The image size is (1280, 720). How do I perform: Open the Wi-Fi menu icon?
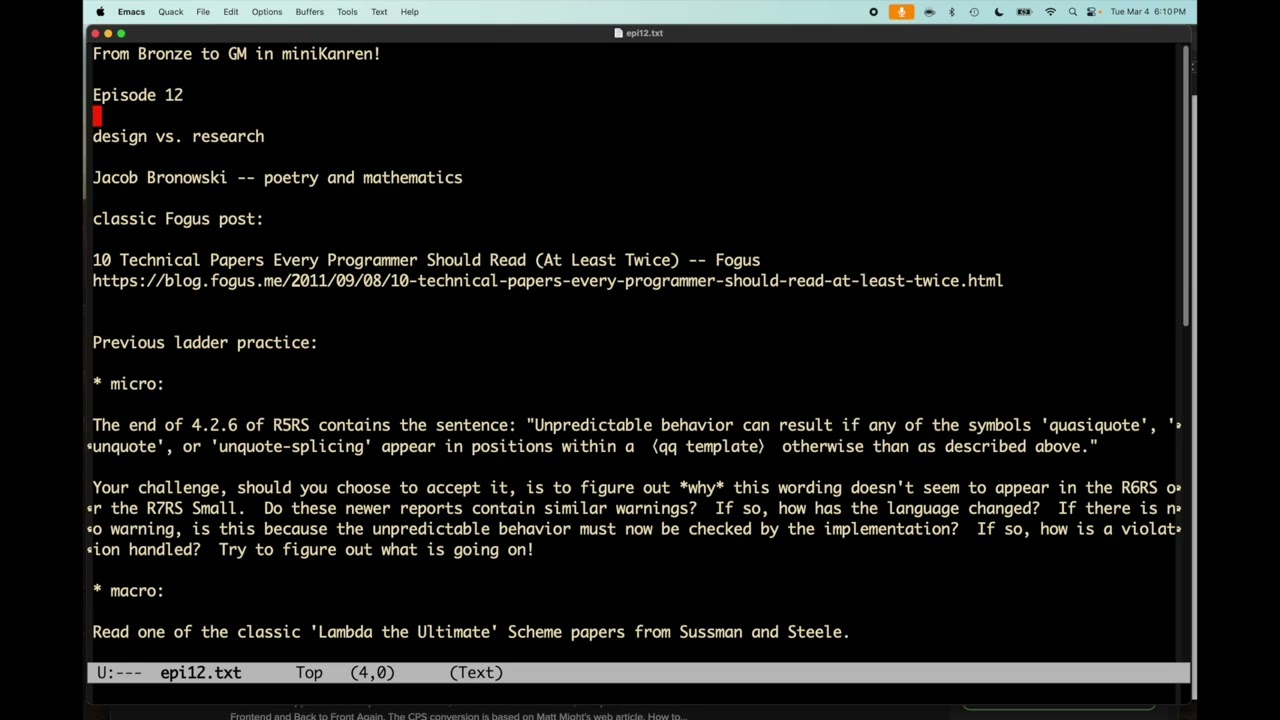click(1050, 12)
